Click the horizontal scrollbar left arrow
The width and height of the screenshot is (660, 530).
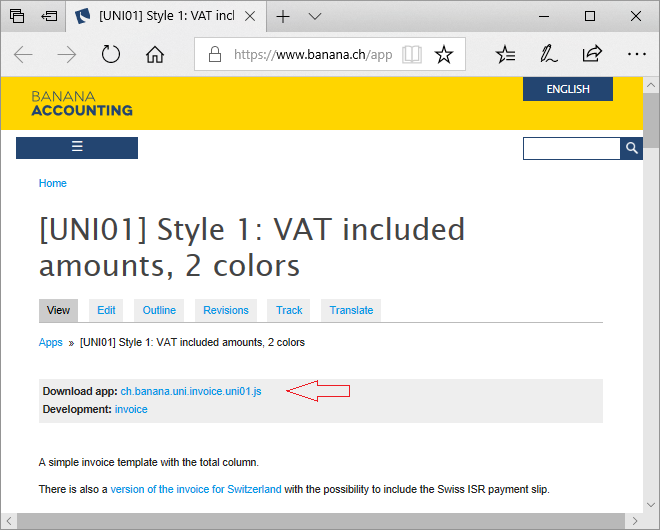(x=9, y=521)
